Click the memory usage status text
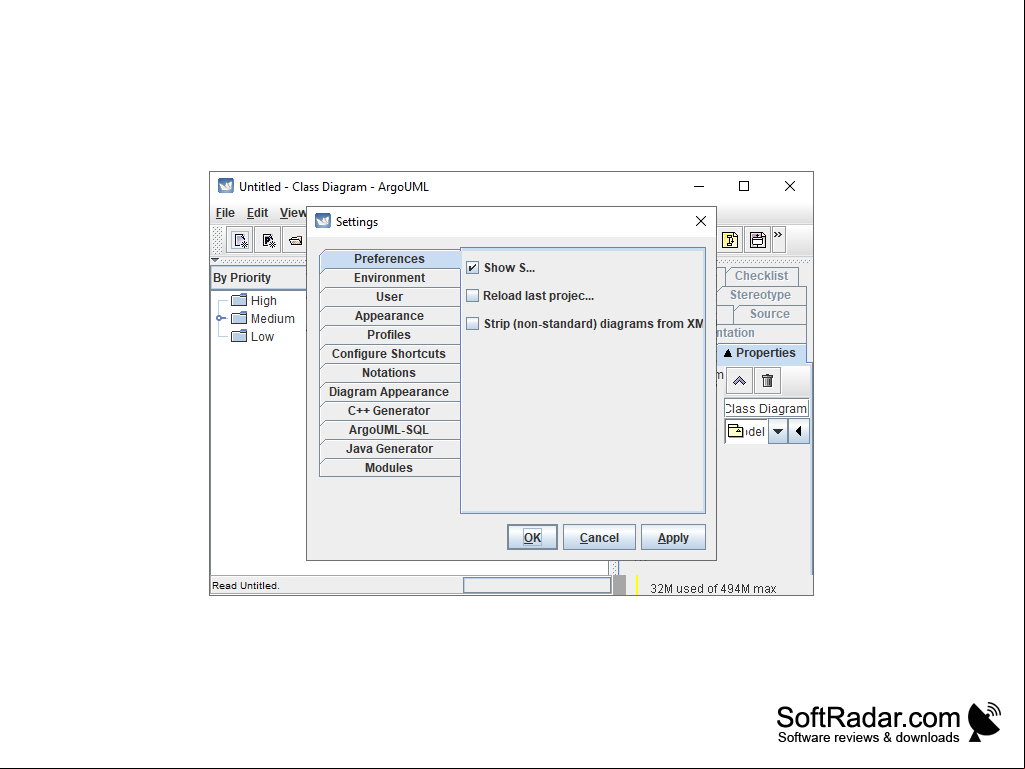Screen dimensions: 1025x769 713,589
